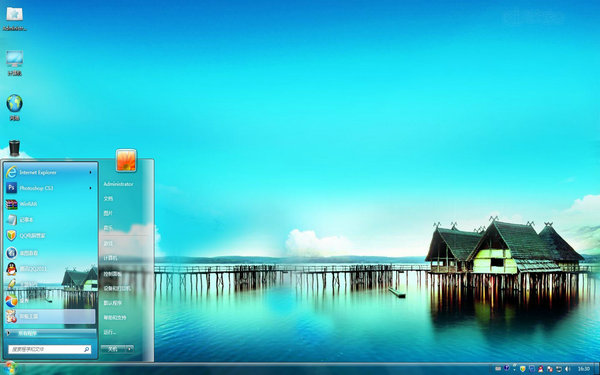Open Documents (文档) in Start menu
This screenshot has height=375, width=600.
click(108, 199)
